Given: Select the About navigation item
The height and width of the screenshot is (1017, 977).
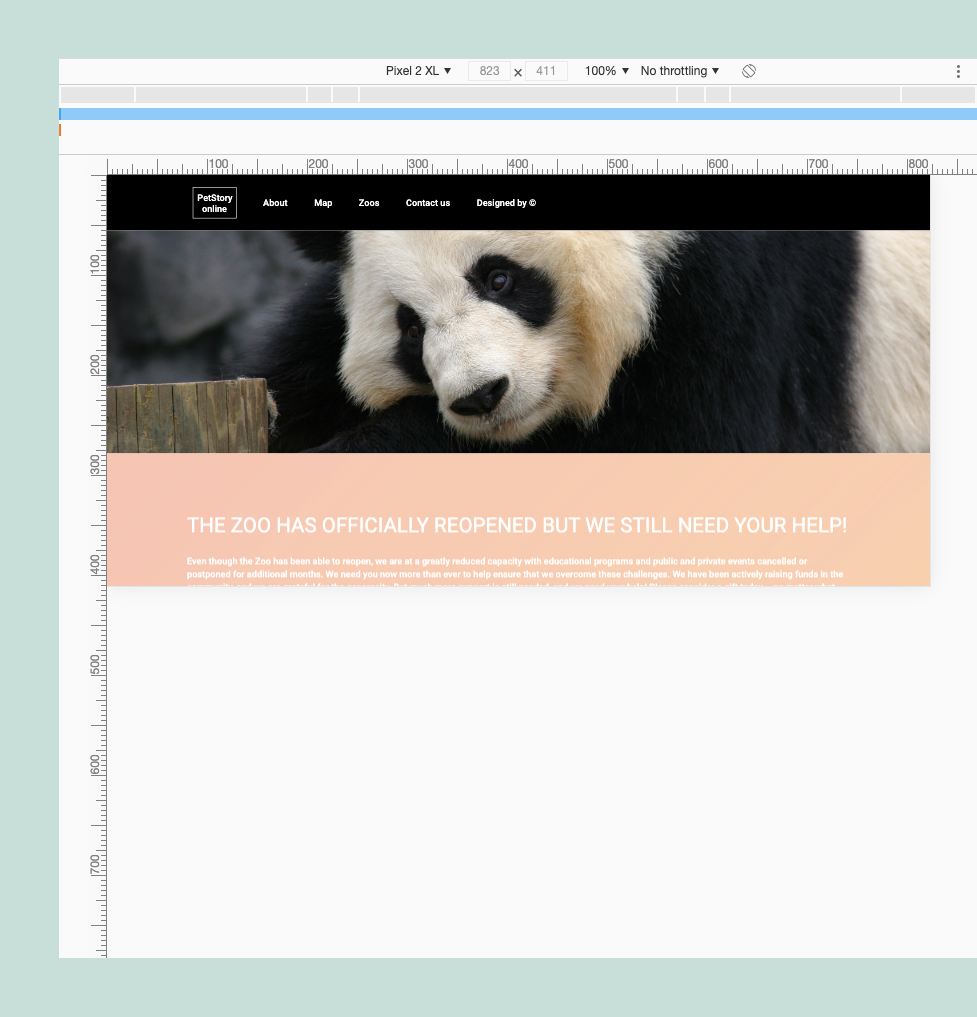Looking at the screenshot, I should (x=274, y=203).
